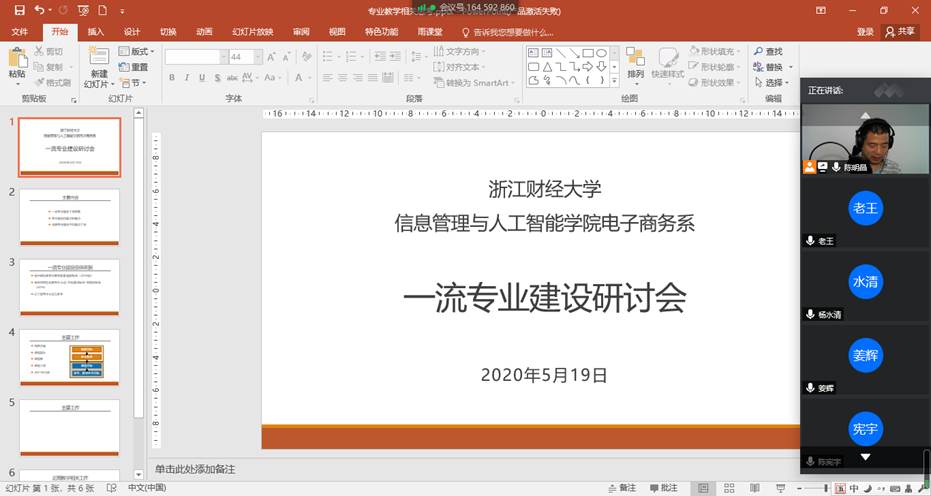931x496 pixels.
Task: Toggle Comments pane in status bar
Action: [x=662, y=488]
